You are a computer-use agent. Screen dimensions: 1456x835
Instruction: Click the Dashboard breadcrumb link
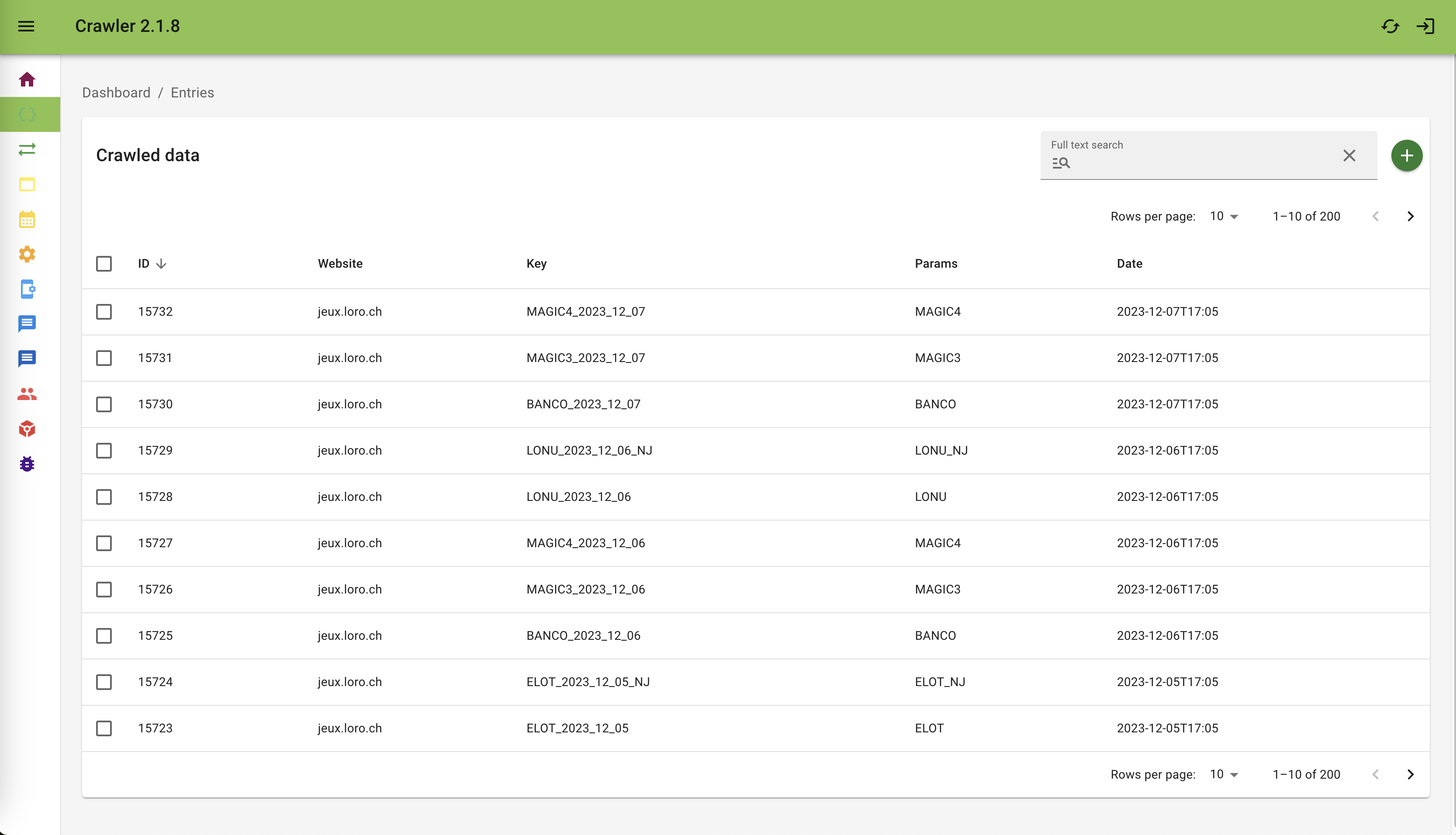click(116, 92)
